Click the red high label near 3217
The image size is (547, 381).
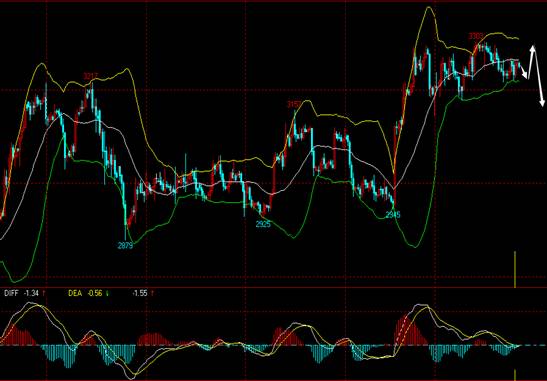[x=91, y=76]
